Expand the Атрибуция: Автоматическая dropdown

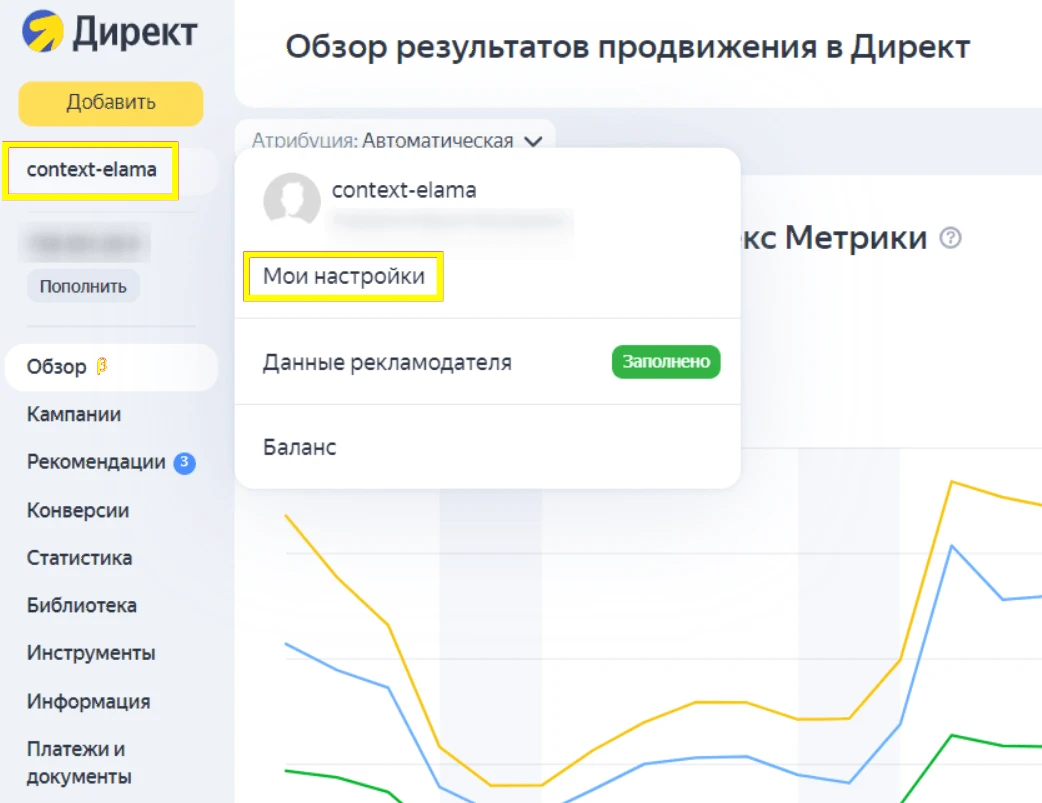[396, 140]
